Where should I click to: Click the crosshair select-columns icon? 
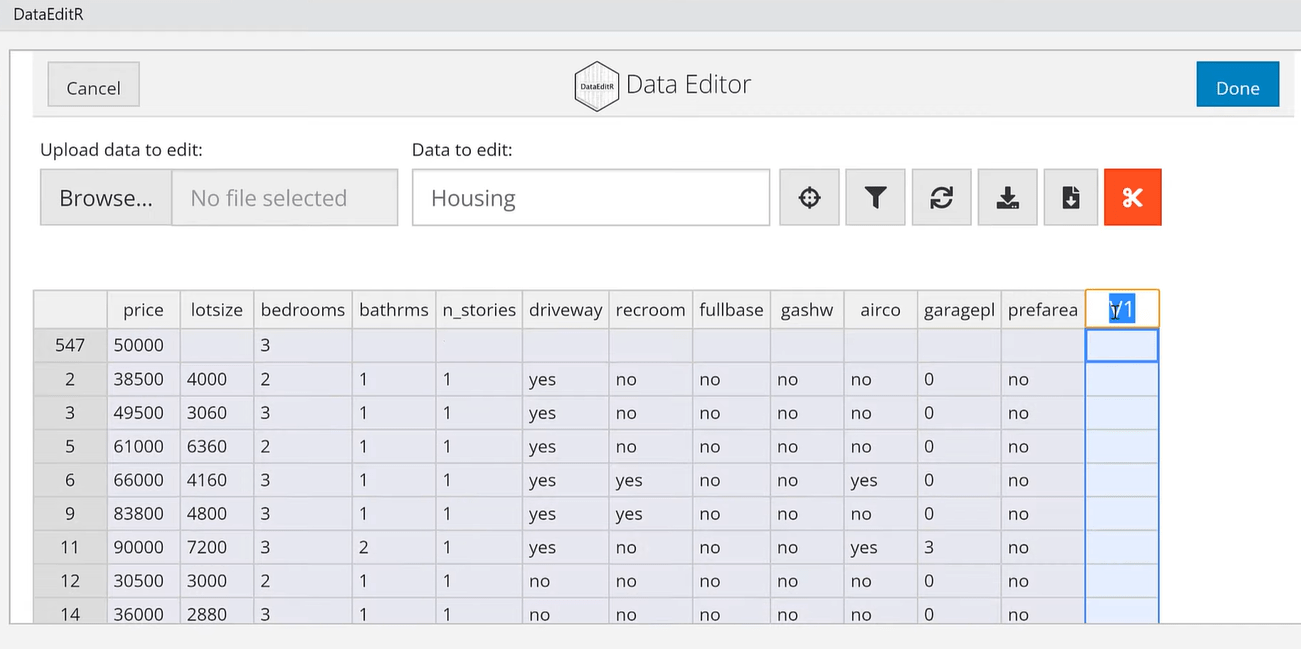point(809,197)
